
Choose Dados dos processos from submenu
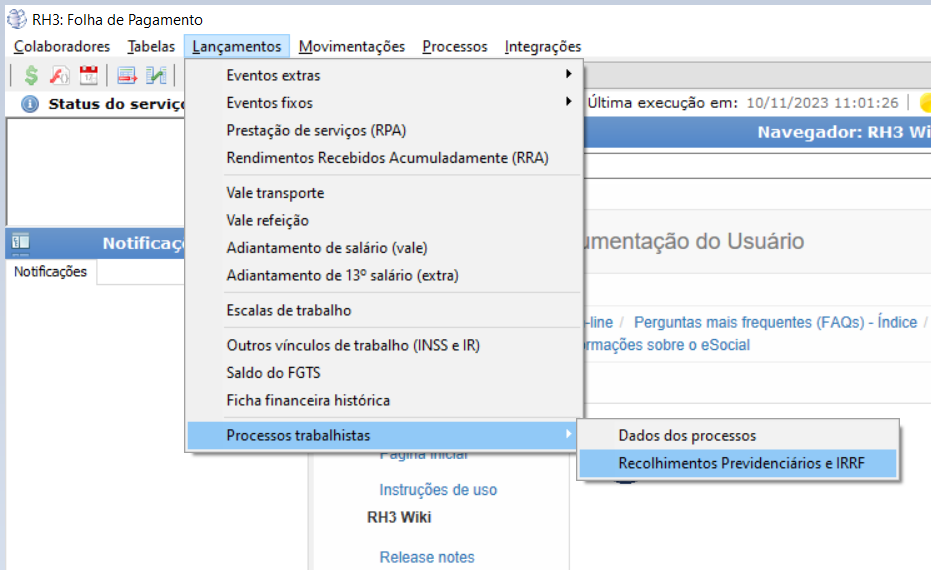(687, 435)
